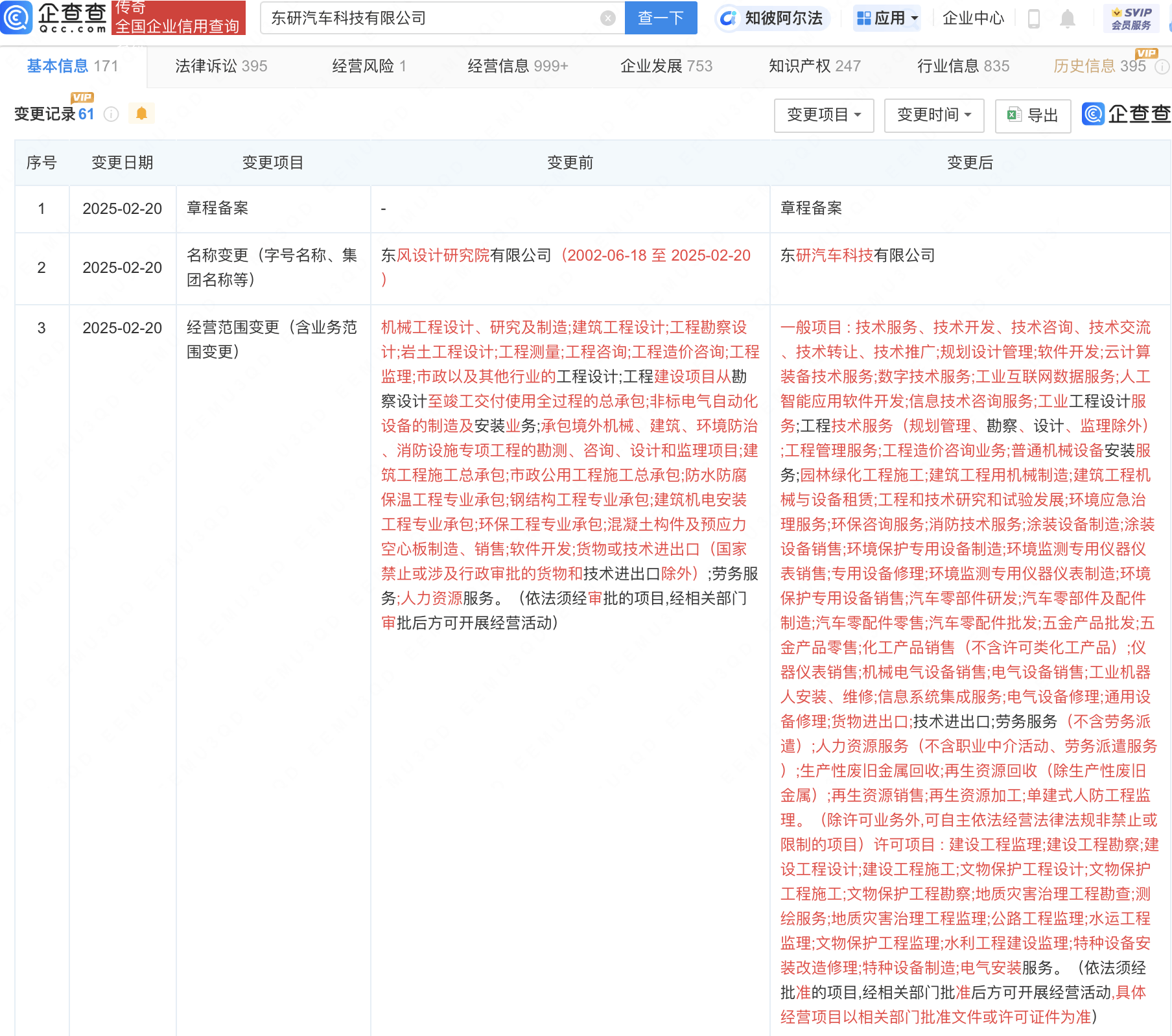Switch to 企业发展 tab
The image size is (1172, 1036).
pyautogui.click(x=666, y=66)
